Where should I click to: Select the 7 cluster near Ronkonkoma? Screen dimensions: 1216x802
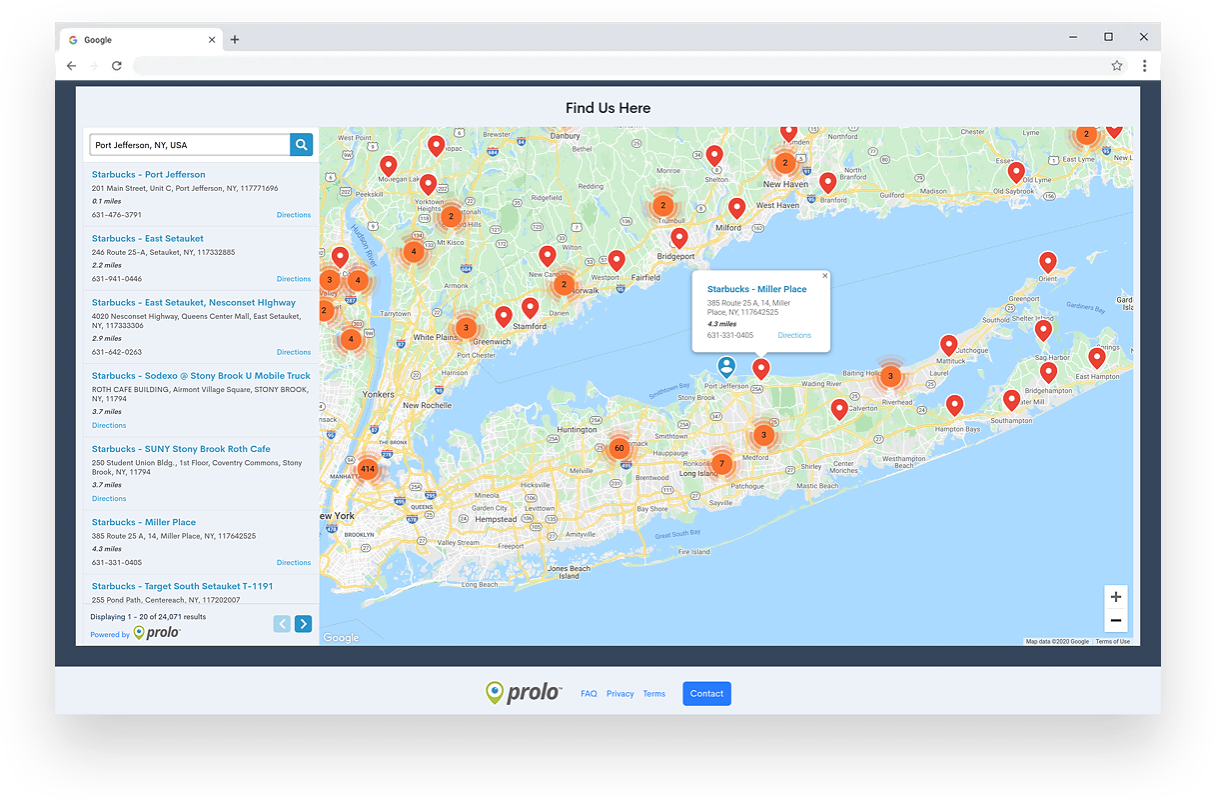point(721,464)
